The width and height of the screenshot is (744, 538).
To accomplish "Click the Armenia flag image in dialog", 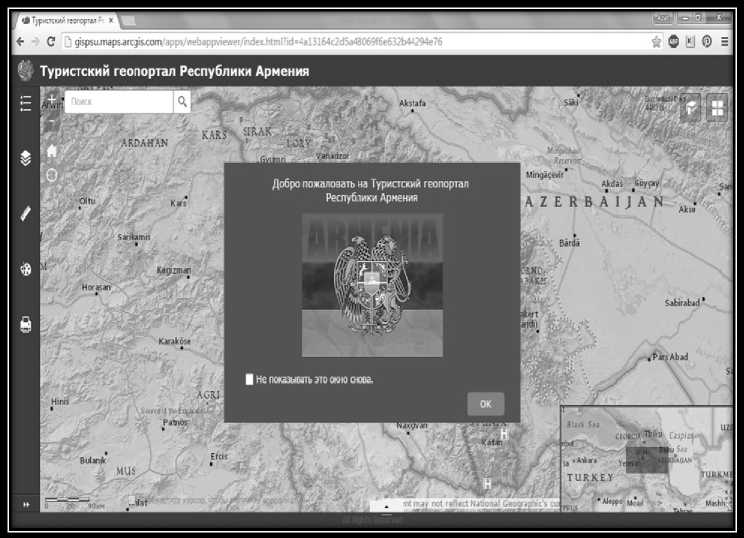I will 372,285.
